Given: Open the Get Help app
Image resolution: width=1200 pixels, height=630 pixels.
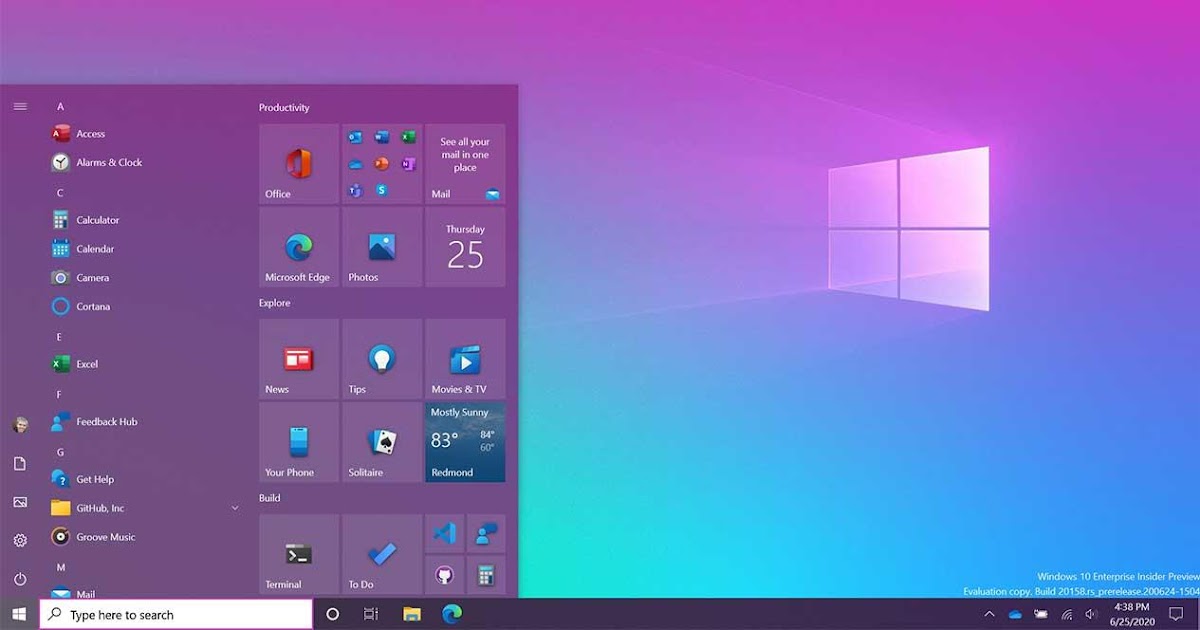Looking at the screenshot, I should [145, 479].
